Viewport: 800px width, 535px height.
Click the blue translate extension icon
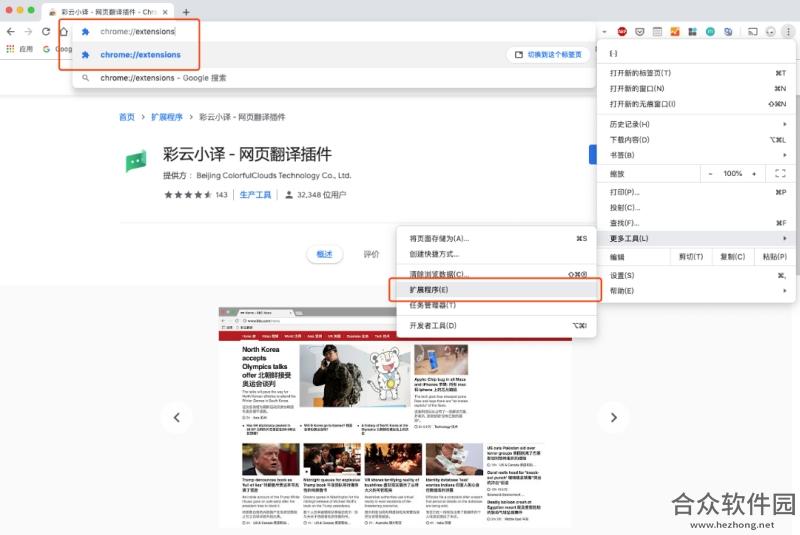click(x=728, y=32)
